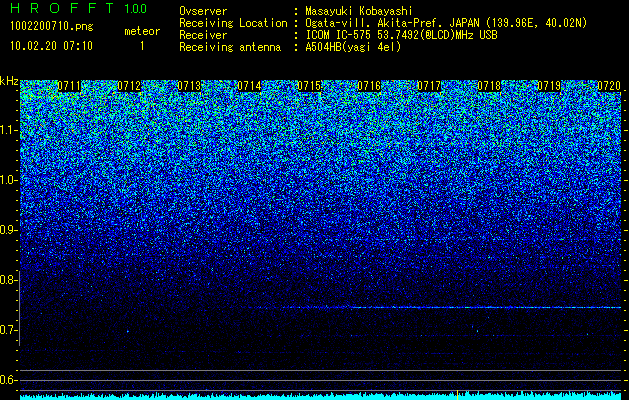Click the 1.0 kHz axis label

pos(8,180)
